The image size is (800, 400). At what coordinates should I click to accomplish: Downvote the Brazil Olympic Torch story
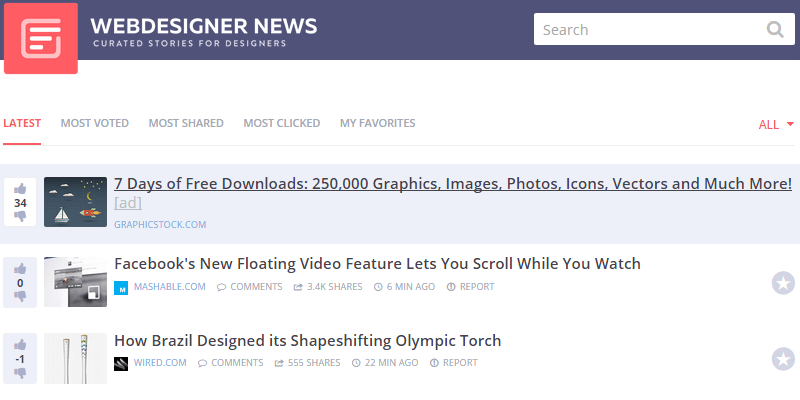pos(20,374)
